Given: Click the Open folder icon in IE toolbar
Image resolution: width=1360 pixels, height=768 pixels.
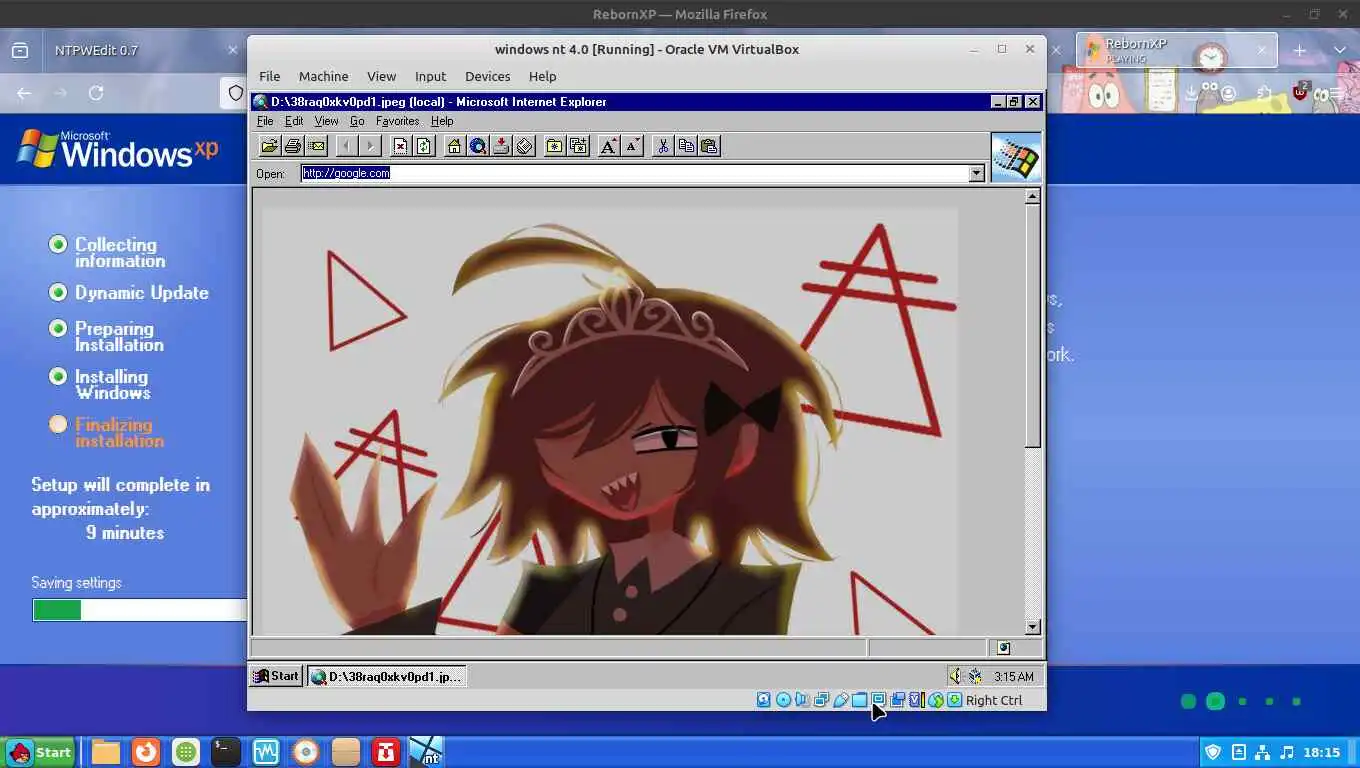Looking at the screenshot, I should pos(269,146).
